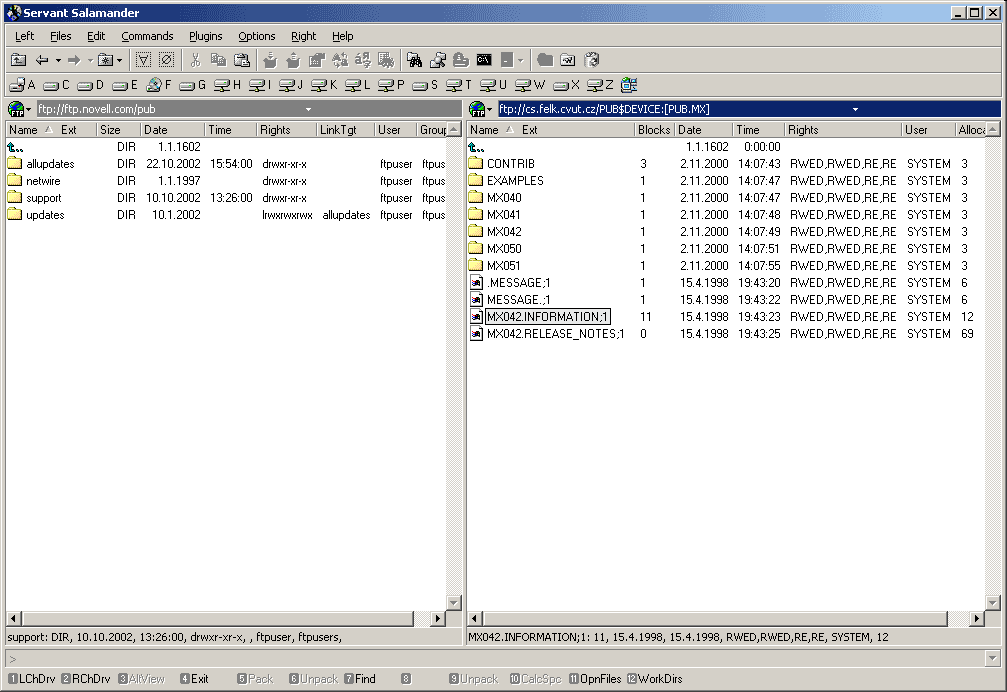The height and width of the screenshot is (692, 1007).
Task: Launch the command shell icon
Action: click(484, 60)
